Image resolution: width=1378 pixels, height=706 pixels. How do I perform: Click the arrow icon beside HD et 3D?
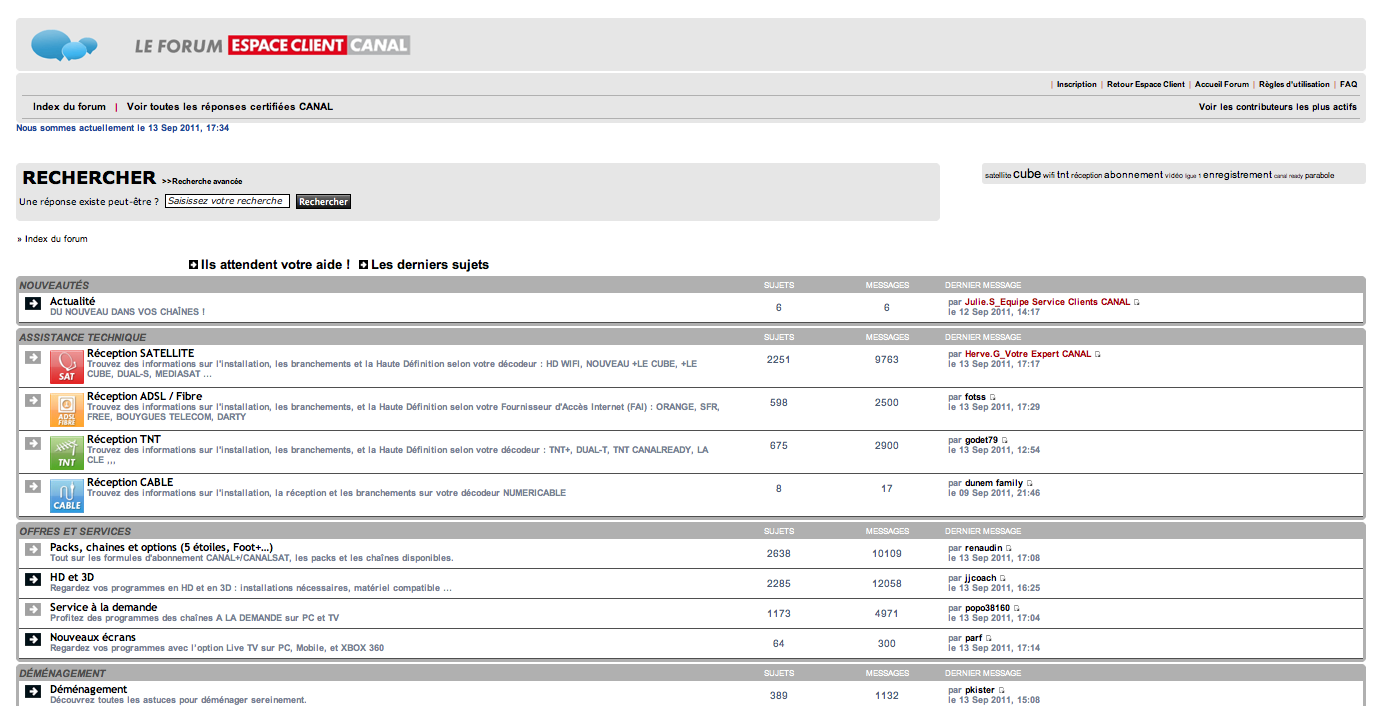[33, 579]
